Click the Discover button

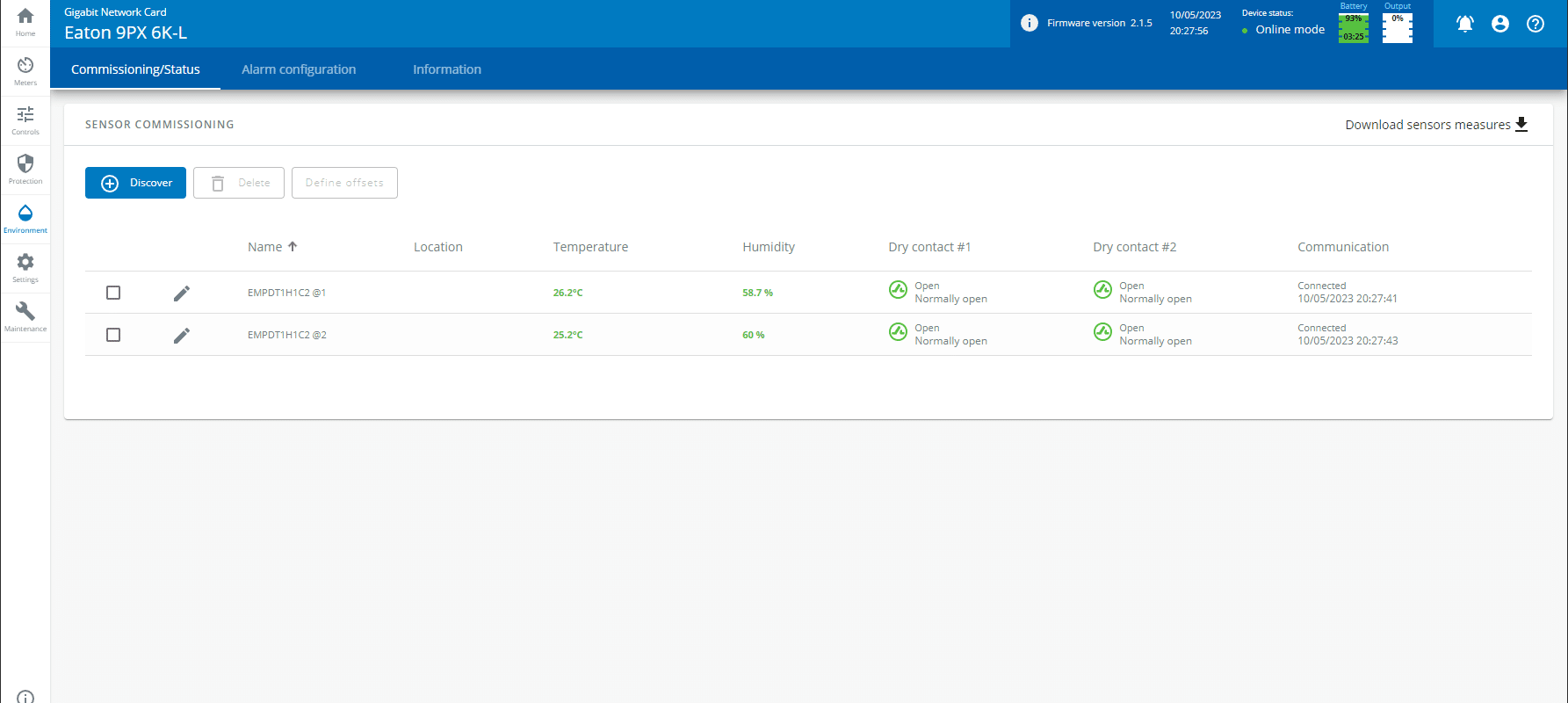[x=135, y=183]
